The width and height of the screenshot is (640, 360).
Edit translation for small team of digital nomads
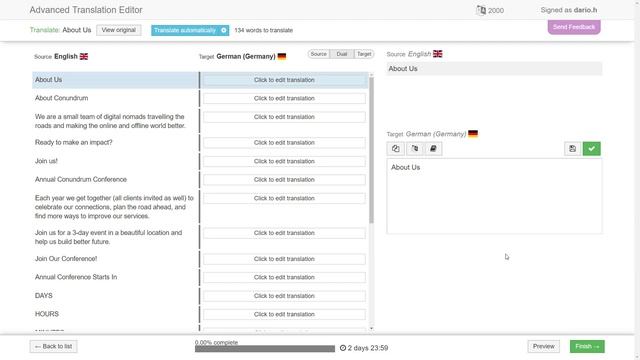[x=284, y=117]
